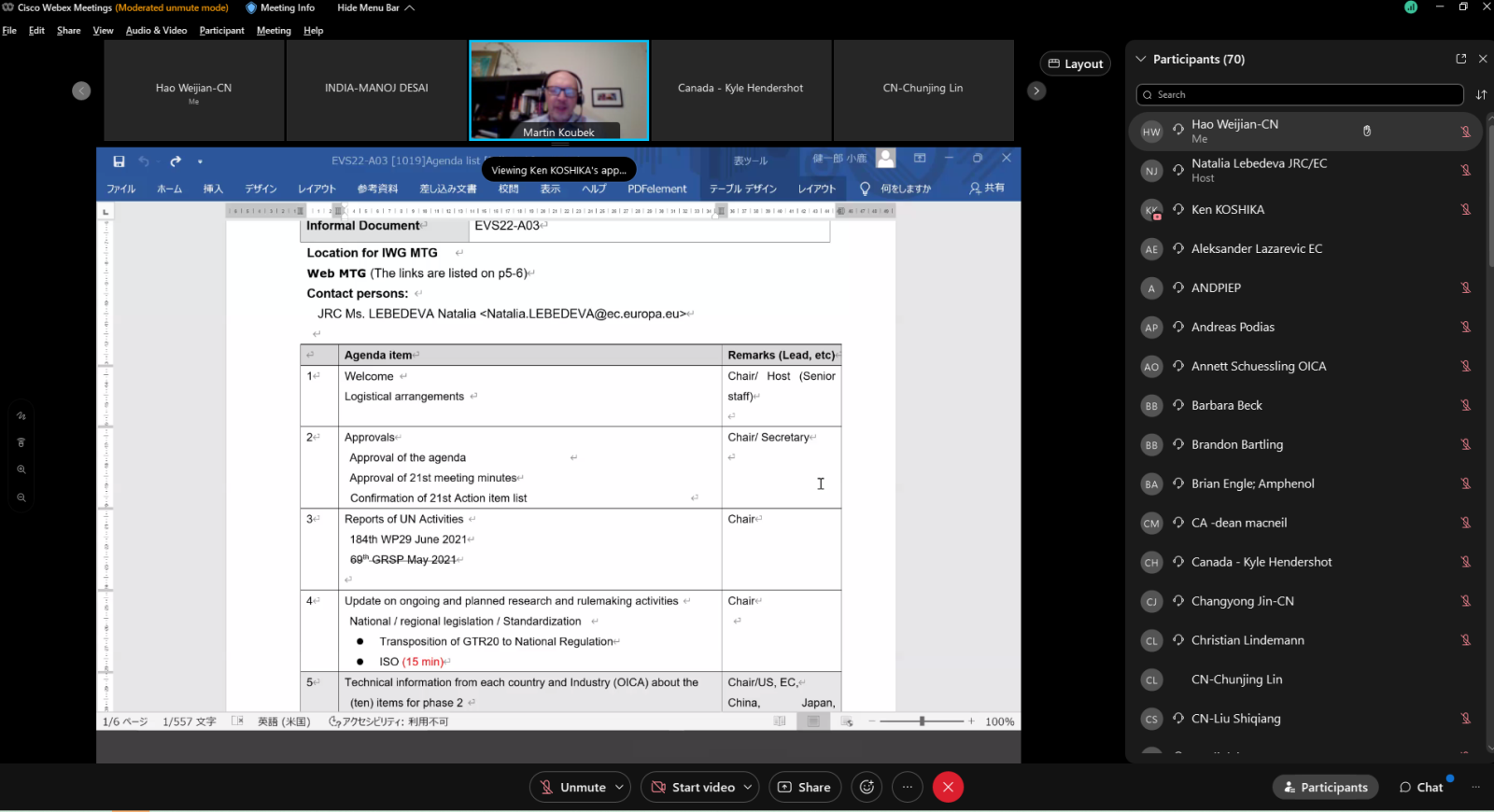Collapse the Participants (70) section chevron

pyautogui.click(x=1140, y=59)
